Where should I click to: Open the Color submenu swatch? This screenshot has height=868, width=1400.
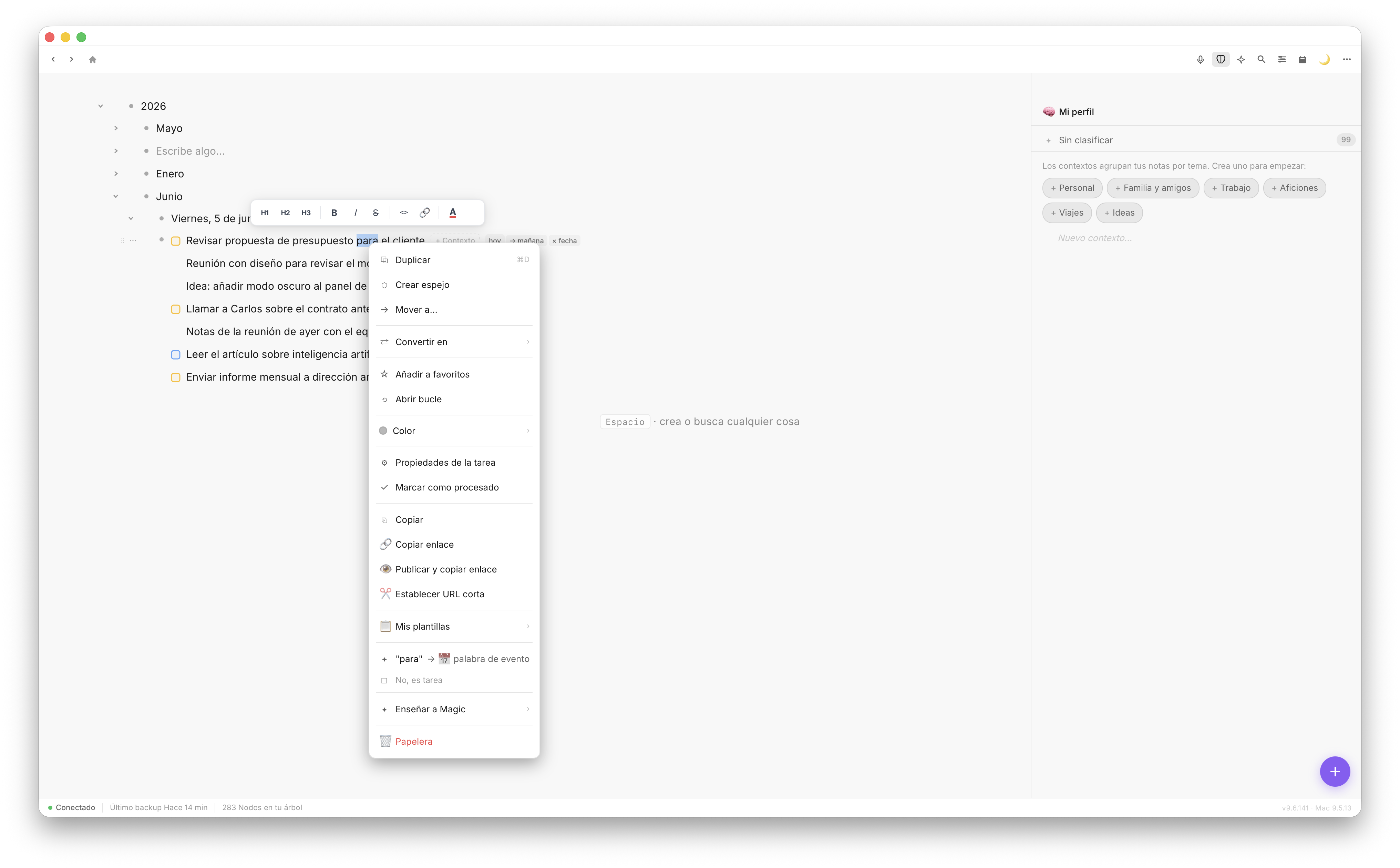[x=383, y=431]
